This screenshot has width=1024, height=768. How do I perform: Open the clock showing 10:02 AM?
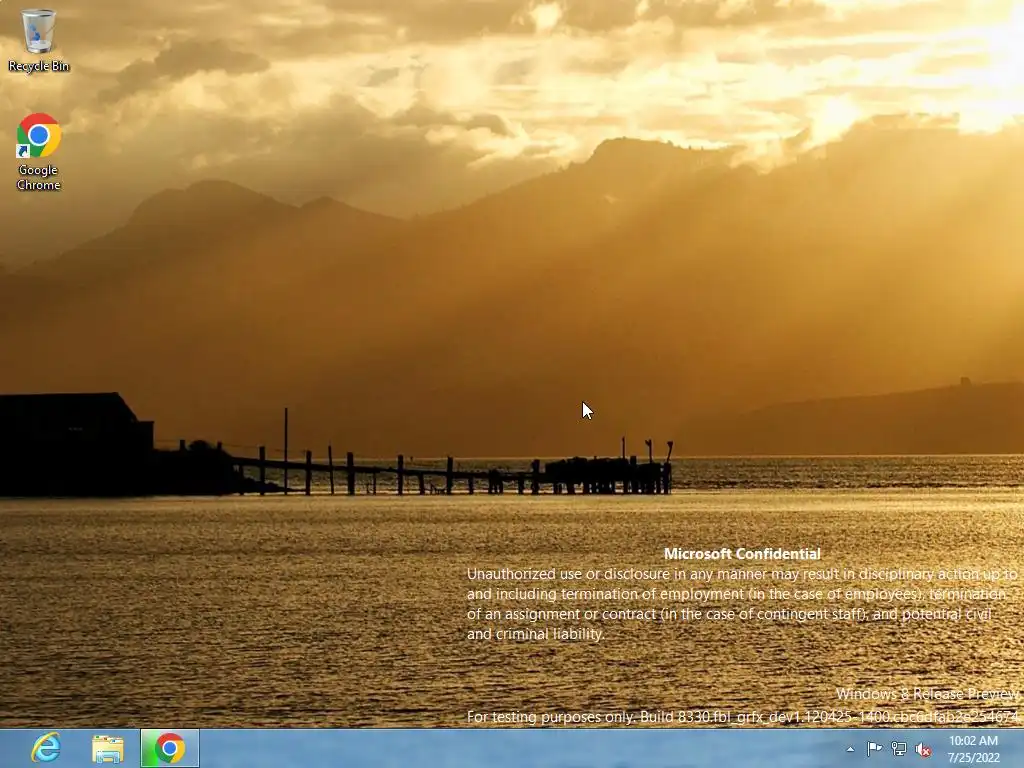pos(973,741)
